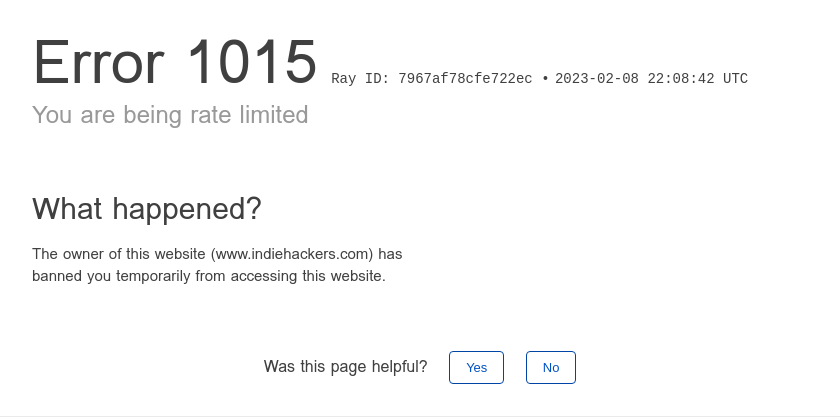Click the bullet separator after Ray ID
840x420 pixels.
tap(545, 79)
